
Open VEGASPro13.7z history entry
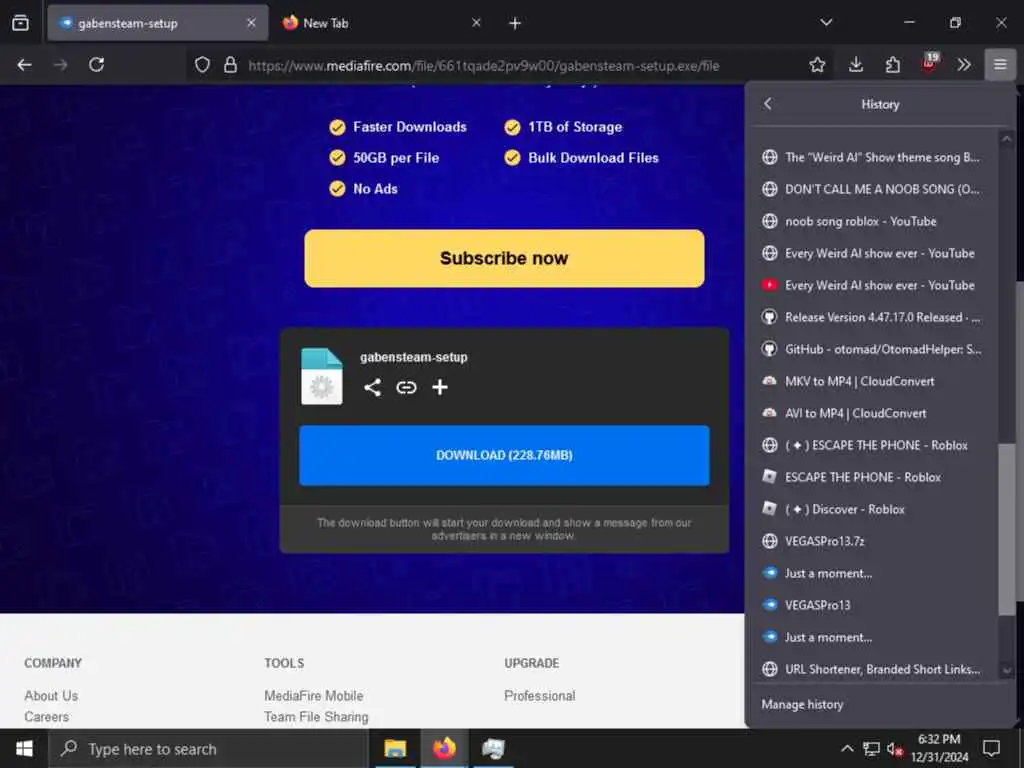point(875,541)
